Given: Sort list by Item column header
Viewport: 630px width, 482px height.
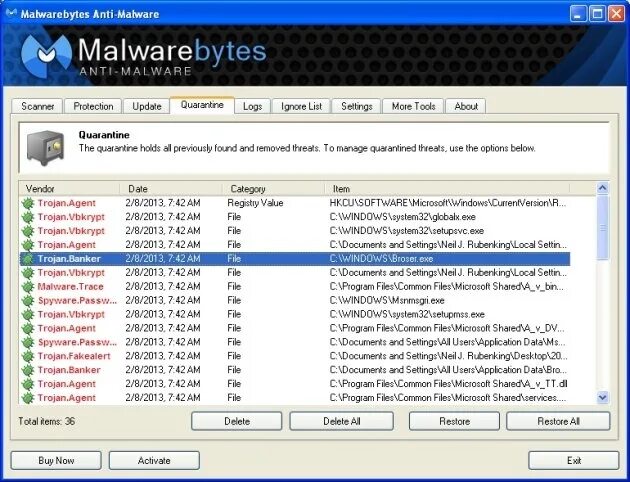Looking at the screenshot, I should [x=447, y=189].
